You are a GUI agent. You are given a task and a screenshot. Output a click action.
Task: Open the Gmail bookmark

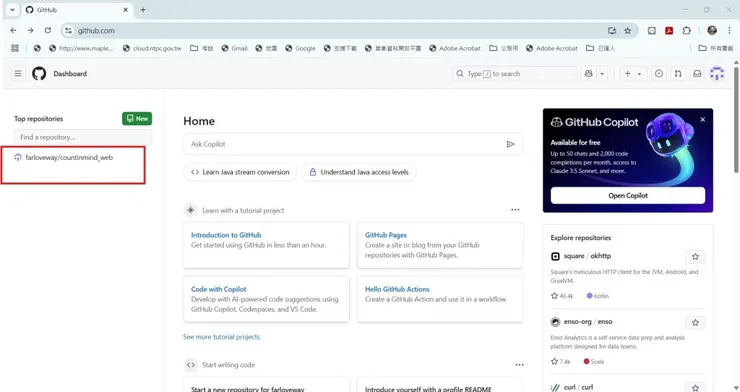pos(235,48)
